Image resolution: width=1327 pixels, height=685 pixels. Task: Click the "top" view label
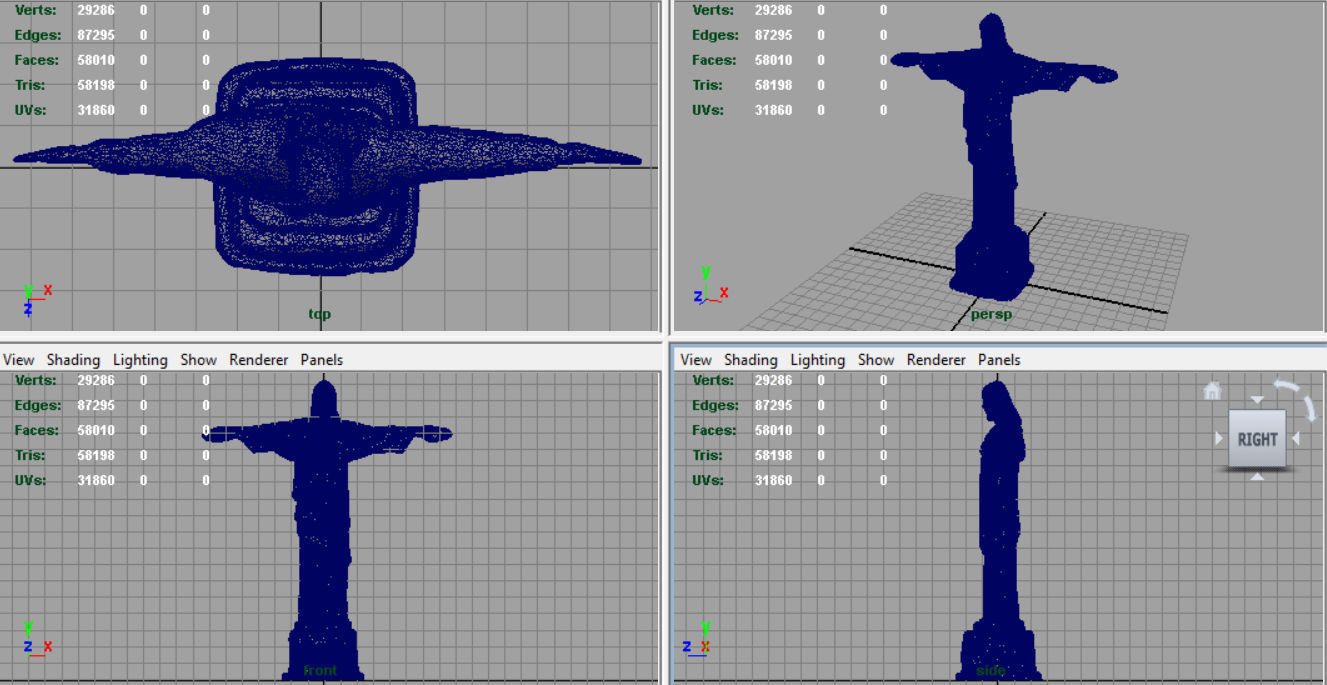click(319, 314)
